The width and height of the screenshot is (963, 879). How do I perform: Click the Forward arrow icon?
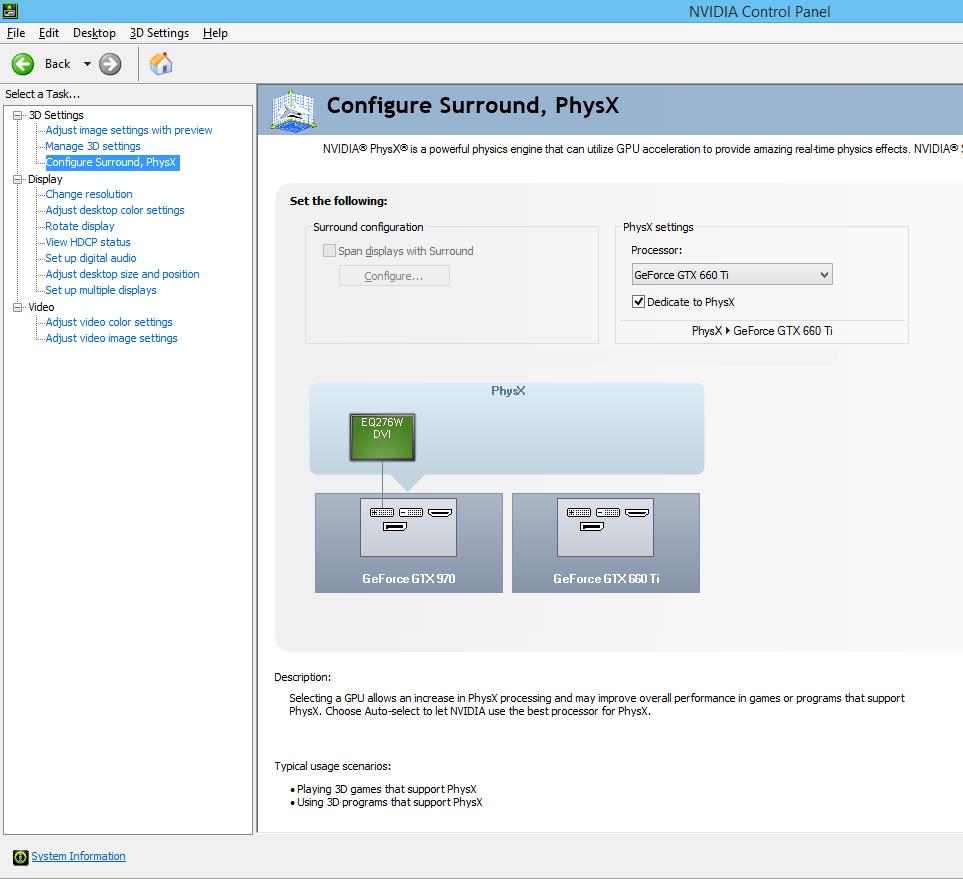[110, 64]
